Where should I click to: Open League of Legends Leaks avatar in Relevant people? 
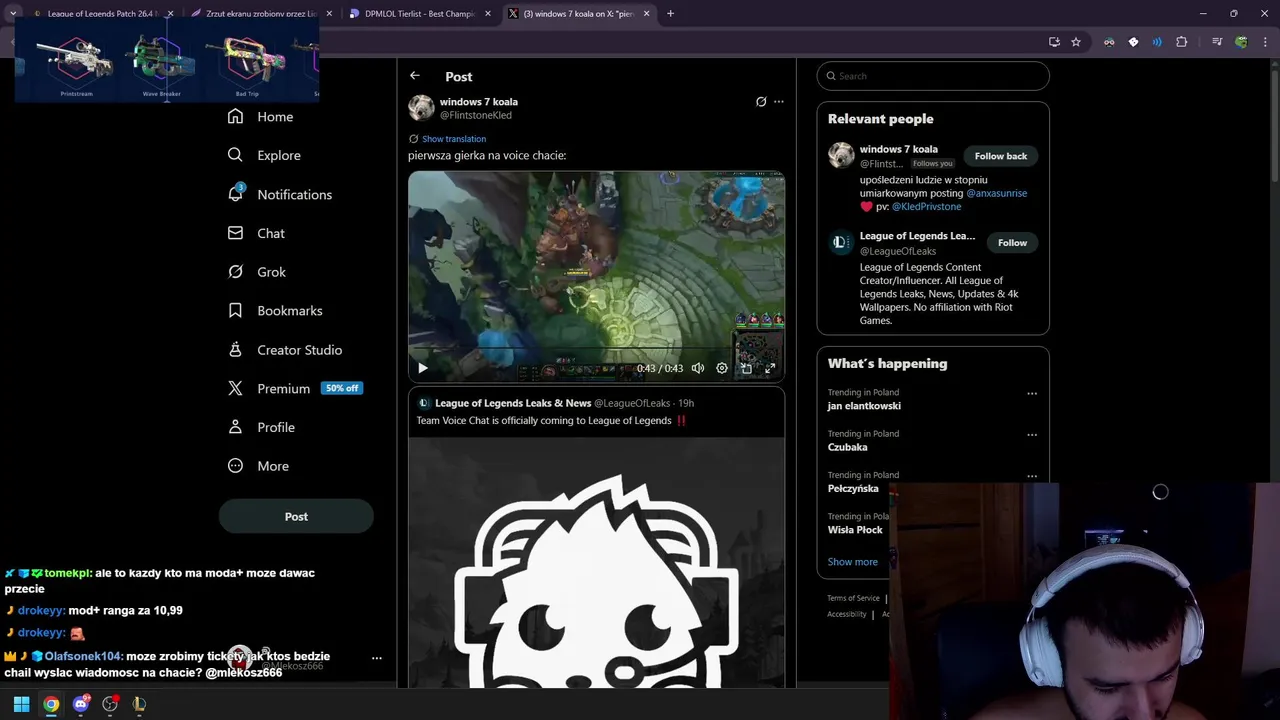tap(841, 243)
